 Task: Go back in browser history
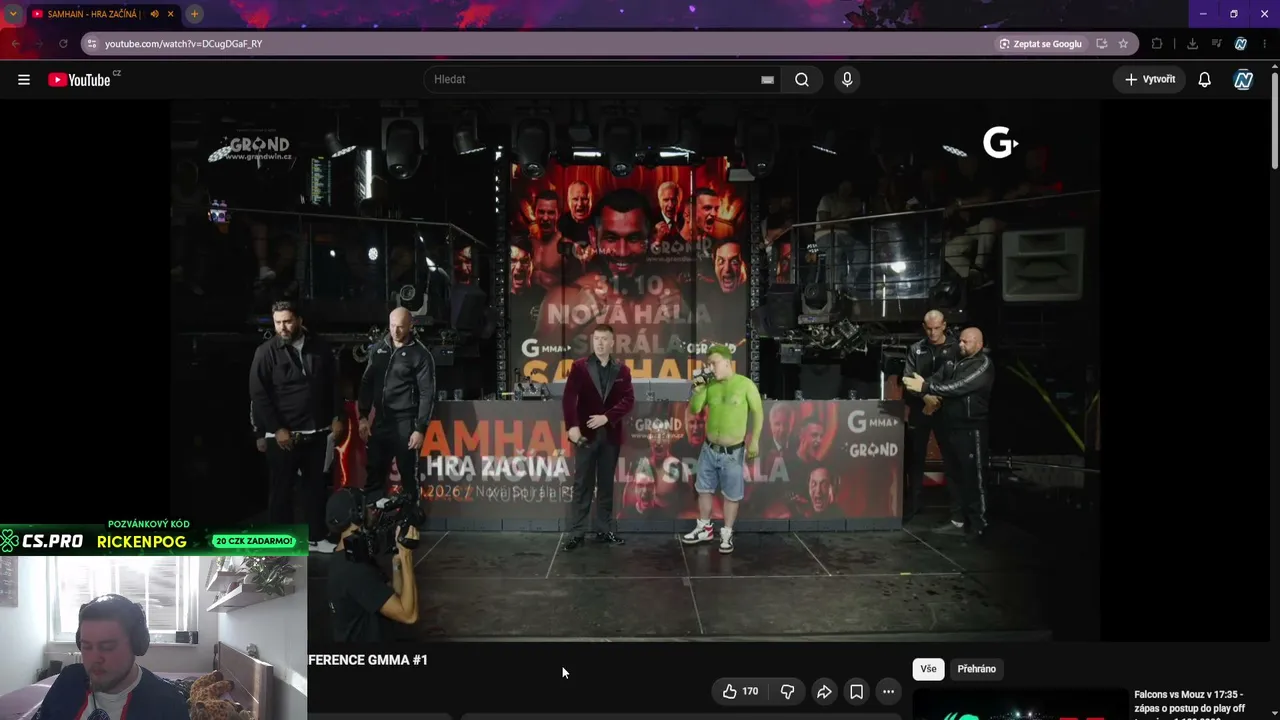15,44
